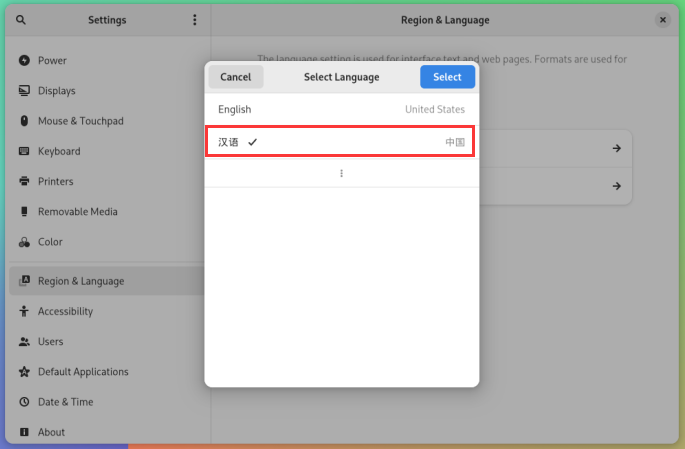Click the Printers icon in sidebar

[x=25, y=182]
